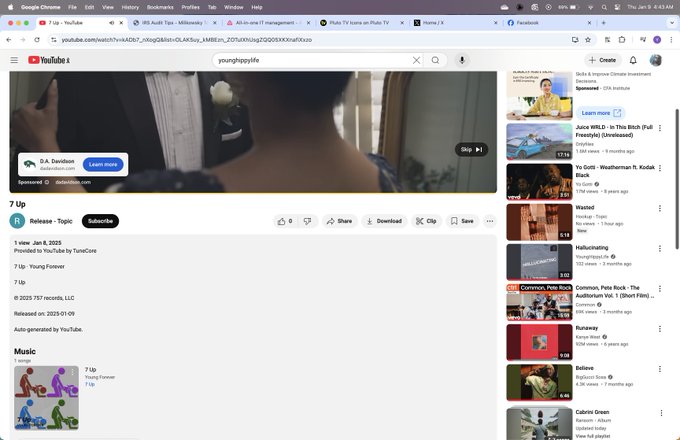Open options for Wasted video

pos(660,209)
